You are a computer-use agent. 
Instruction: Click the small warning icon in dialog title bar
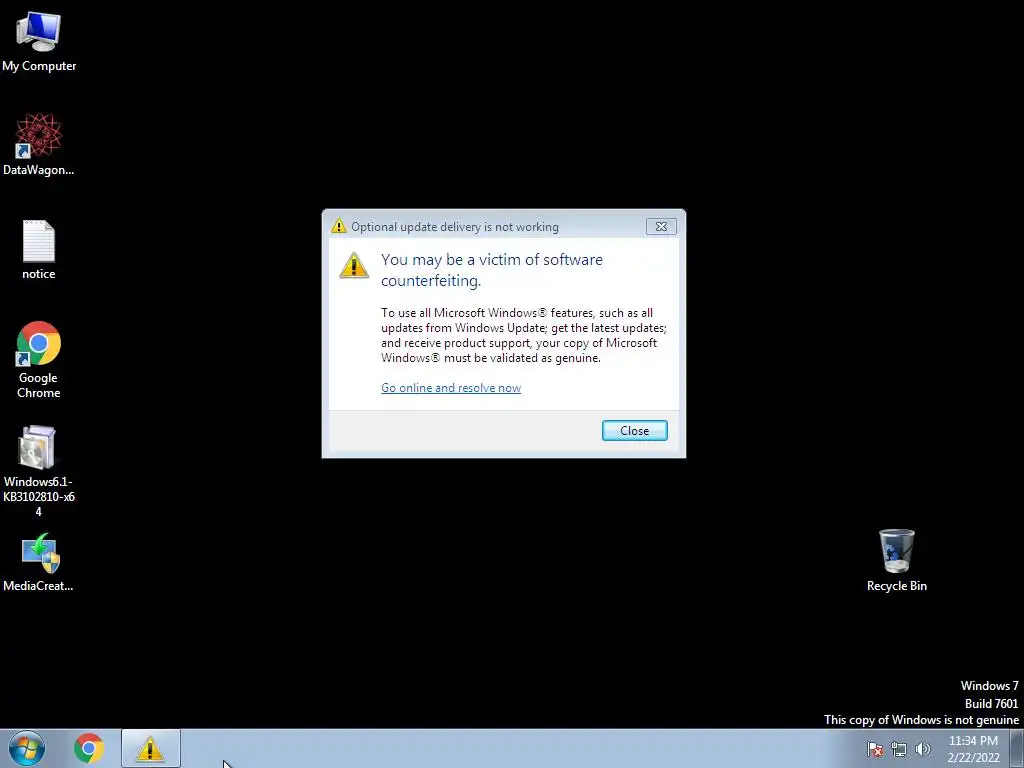tap(338, 227)
